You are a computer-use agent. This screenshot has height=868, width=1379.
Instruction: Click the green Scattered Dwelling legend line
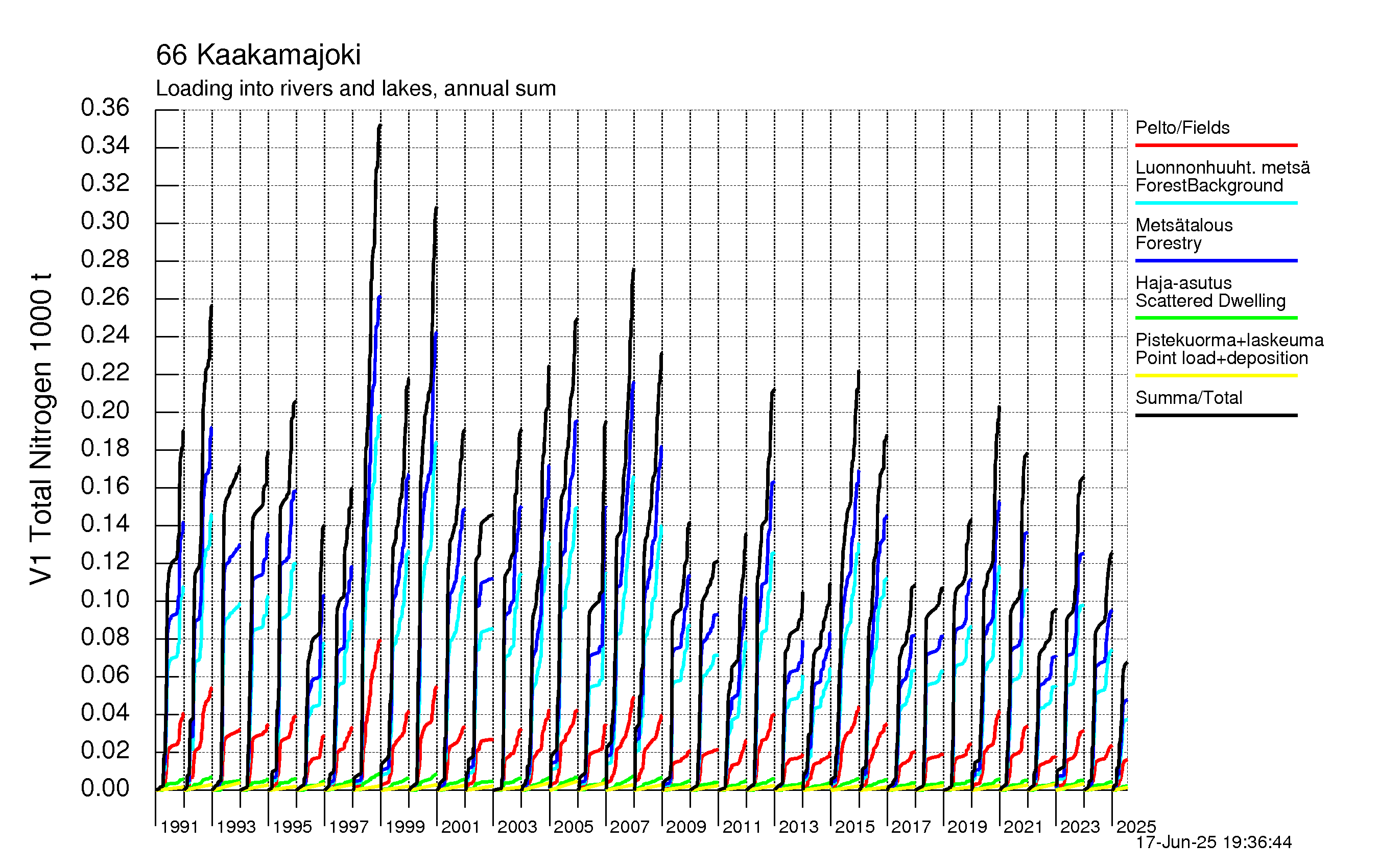pyautogui.click(x=1216, y=318)
